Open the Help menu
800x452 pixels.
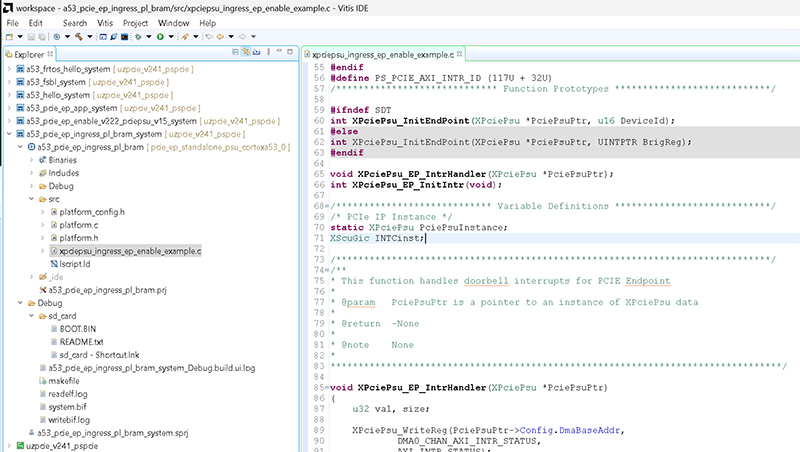point(207,23)
